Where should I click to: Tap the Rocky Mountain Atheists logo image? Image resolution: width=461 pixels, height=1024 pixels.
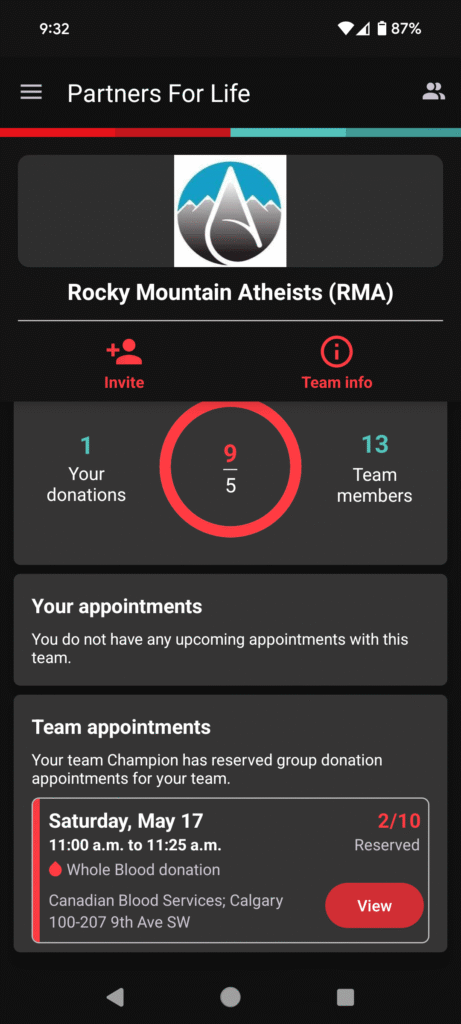pyautogui.click(x=230, y=210)
